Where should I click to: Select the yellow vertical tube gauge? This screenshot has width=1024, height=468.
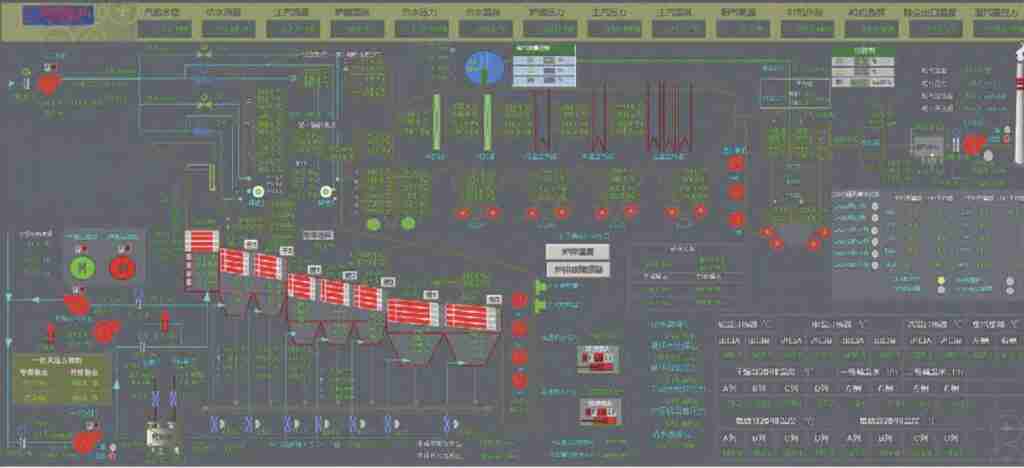point(211,176)
